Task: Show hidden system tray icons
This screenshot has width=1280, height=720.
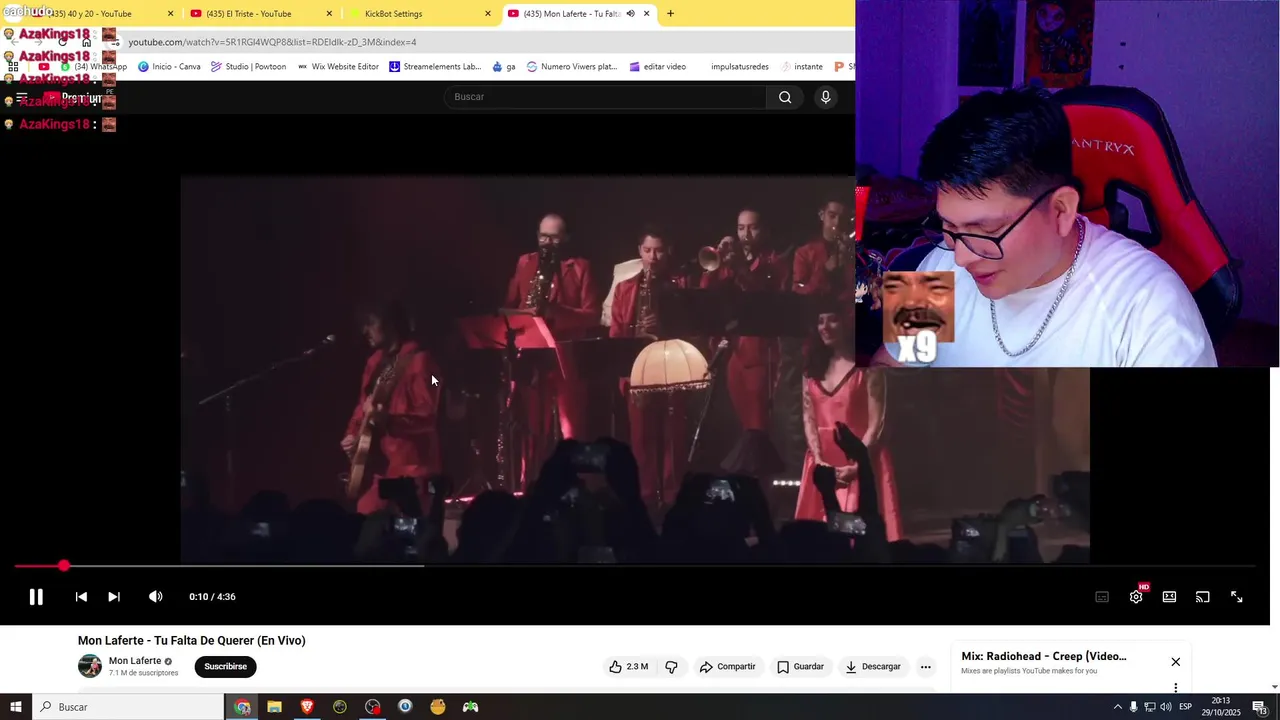Action: coord(1117,707)
